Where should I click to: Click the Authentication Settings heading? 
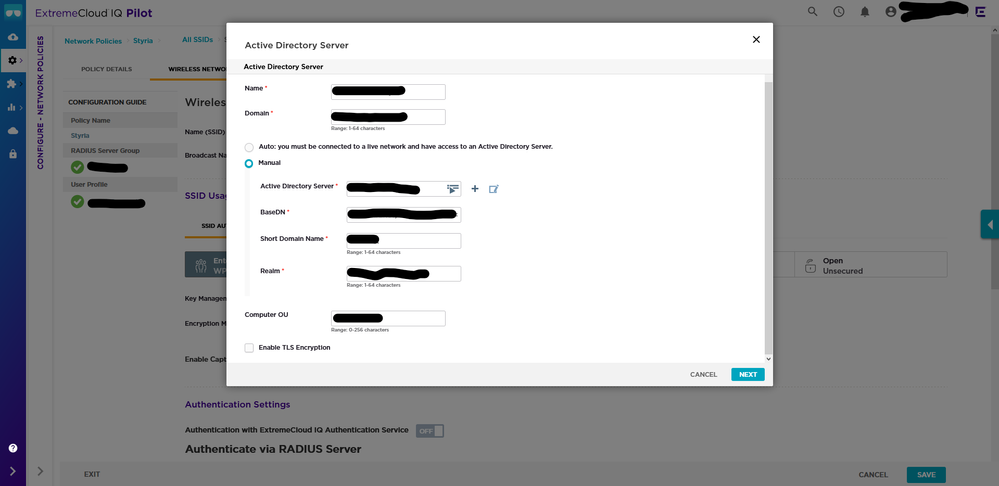coord(237,404)
